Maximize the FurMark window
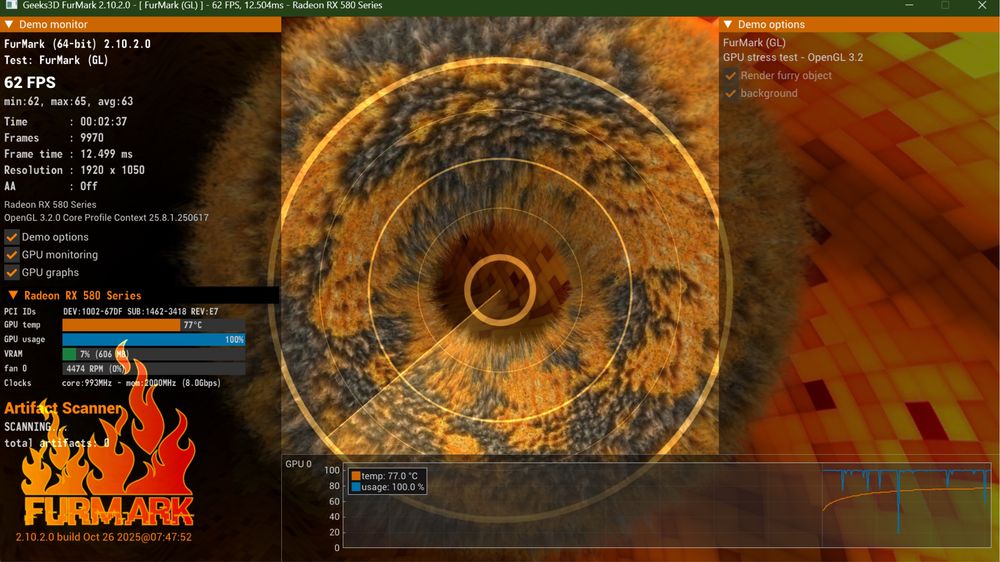Viewport: 1000px width, 562px height. coord(945,5)
